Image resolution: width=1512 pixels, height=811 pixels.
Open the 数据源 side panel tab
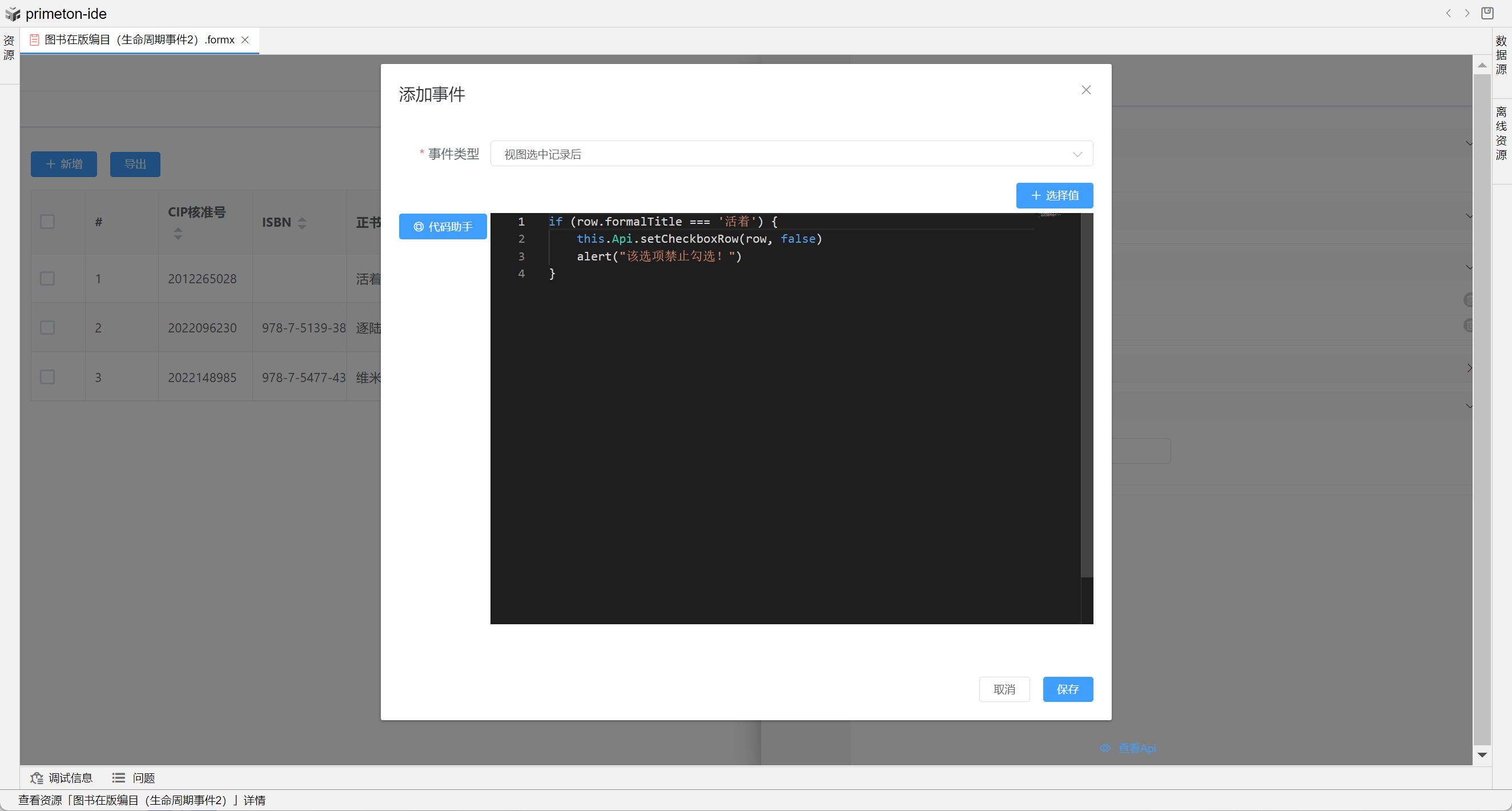point(1501,55)
